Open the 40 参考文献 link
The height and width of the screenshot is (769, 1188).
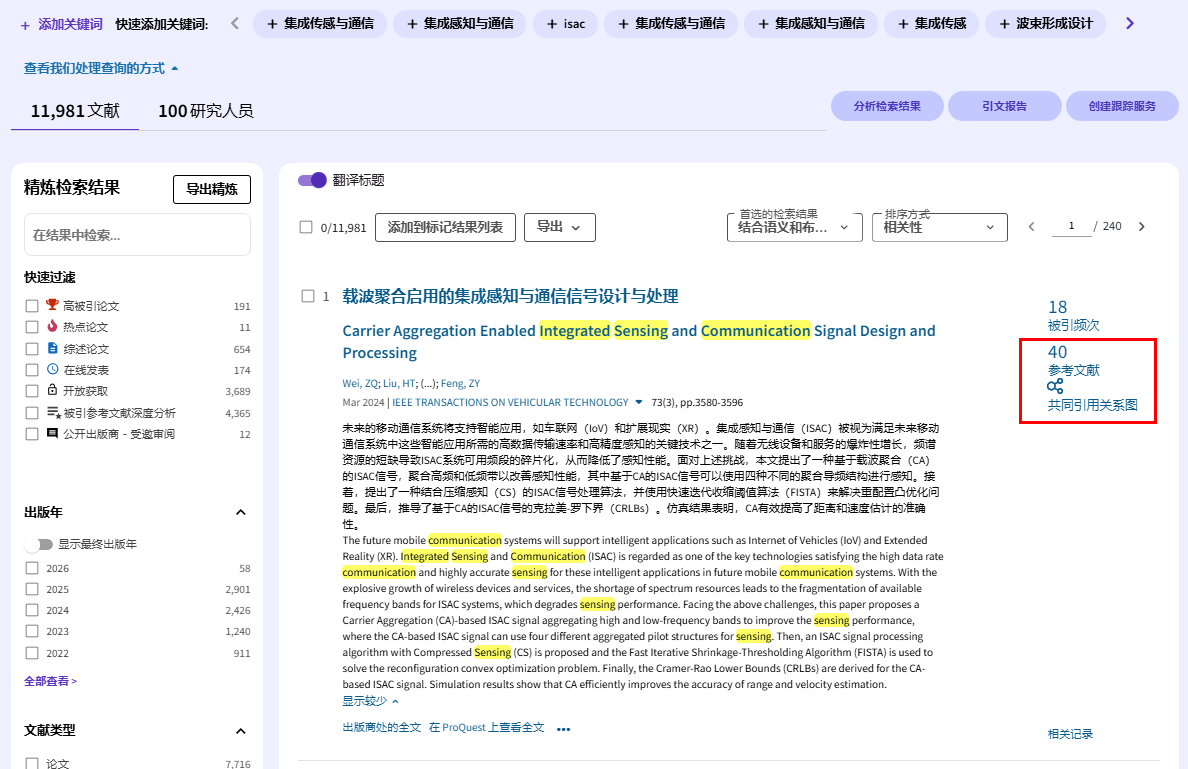click(1072, 361)
